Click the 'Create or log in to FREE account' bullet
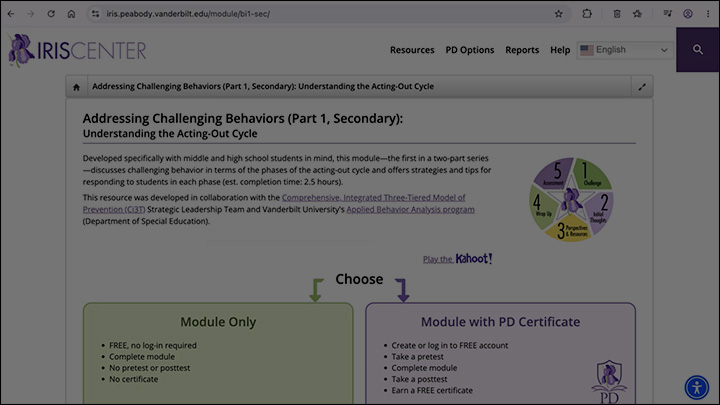The width and height of the screenshot is (720, 405). click(x=450, y=345)
